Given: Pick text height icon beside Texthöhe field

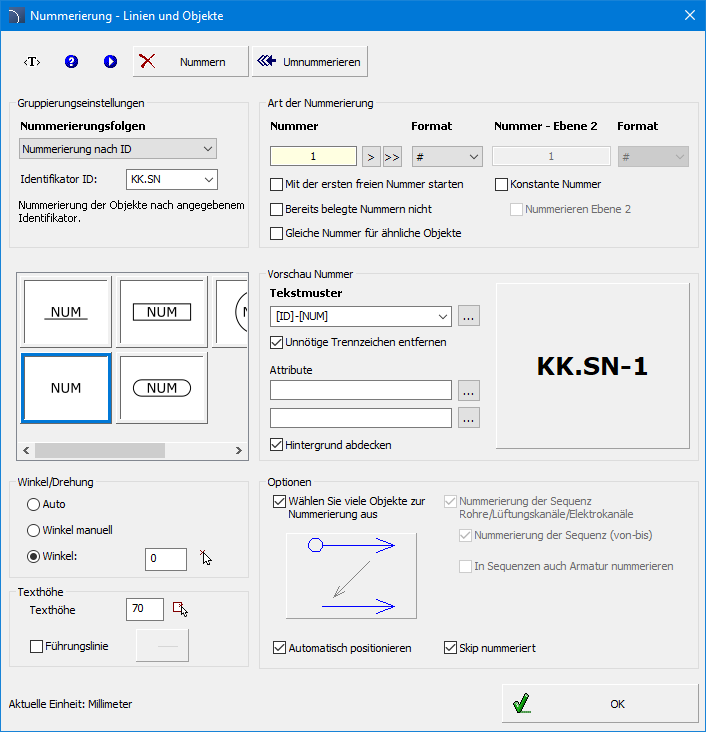Looking at the screenshot, I should 180,609.
